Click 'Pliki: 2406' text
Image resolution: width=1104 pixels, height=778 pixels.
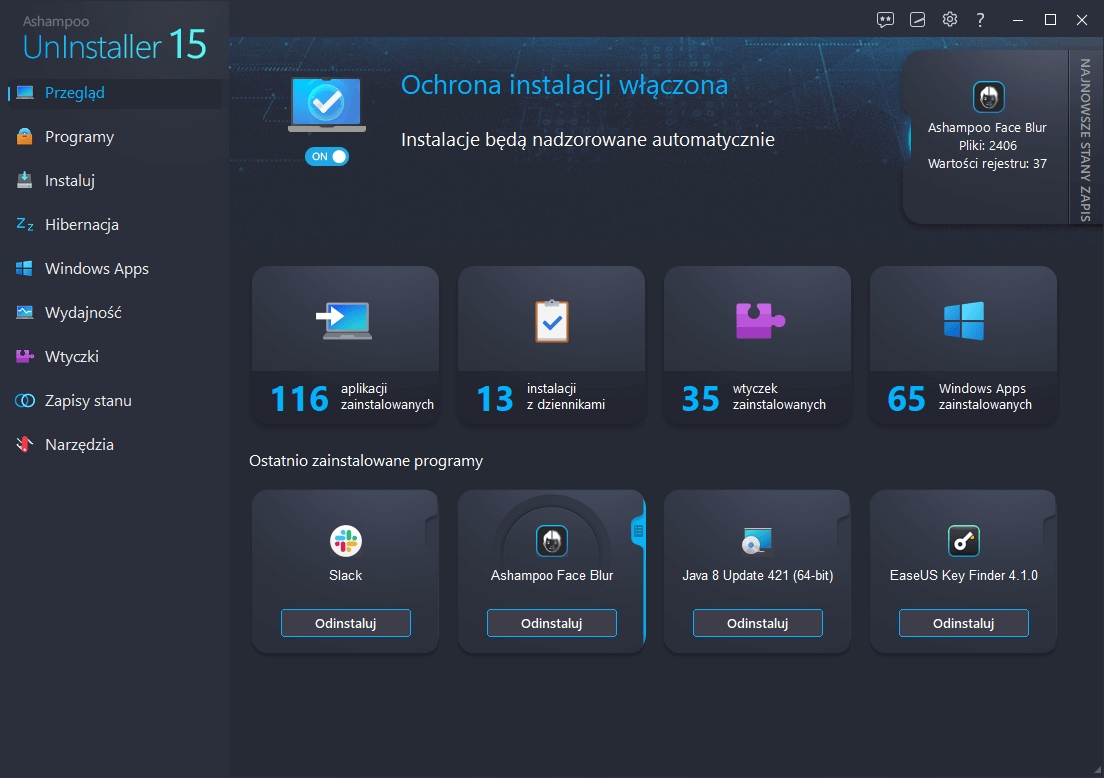[x=988, y=146]
